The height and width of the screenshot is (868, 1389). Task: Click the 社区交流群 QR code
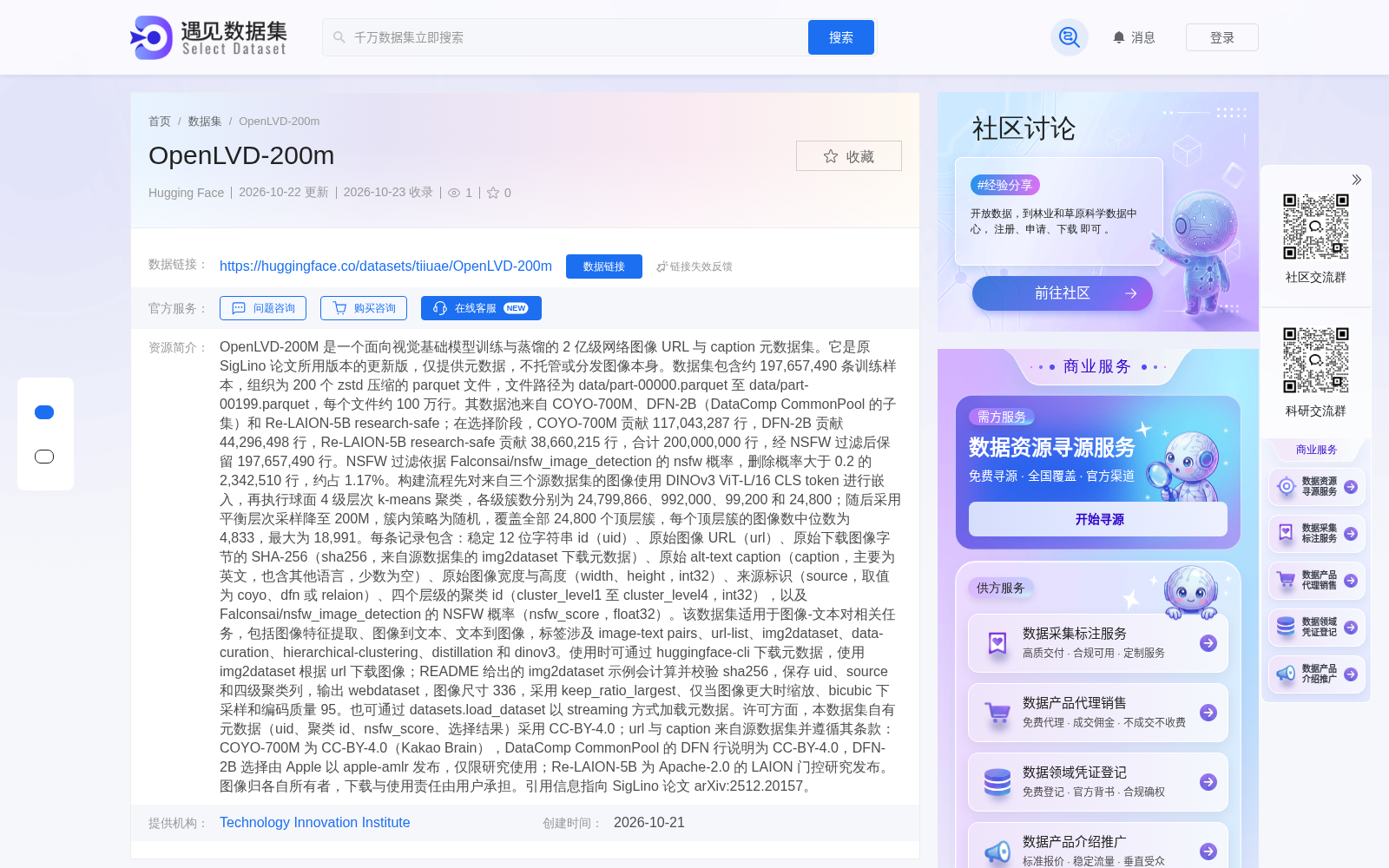coord(1316,227)
